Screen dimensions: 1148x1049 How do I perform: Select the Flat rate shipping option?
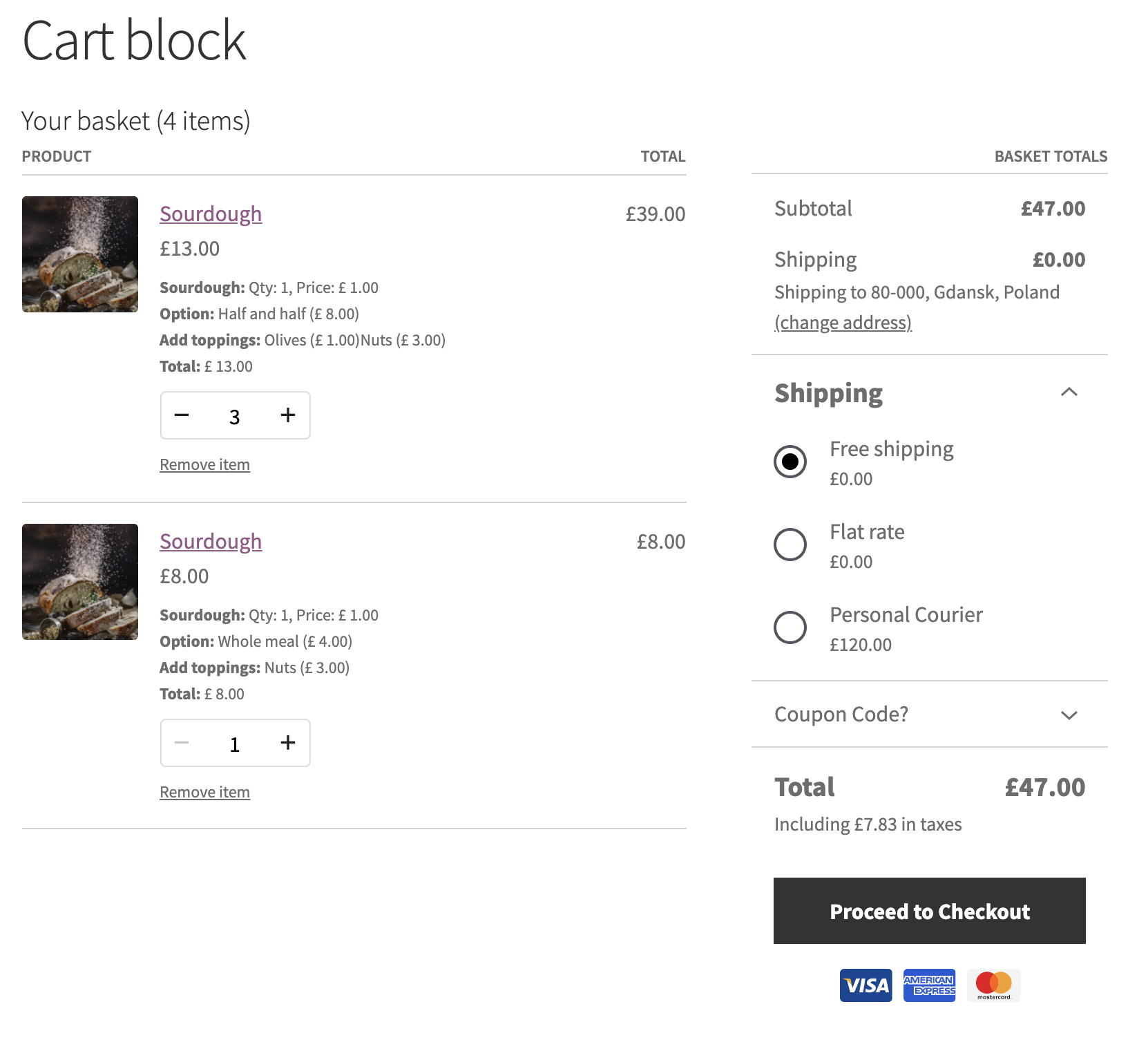pos(790,545)
